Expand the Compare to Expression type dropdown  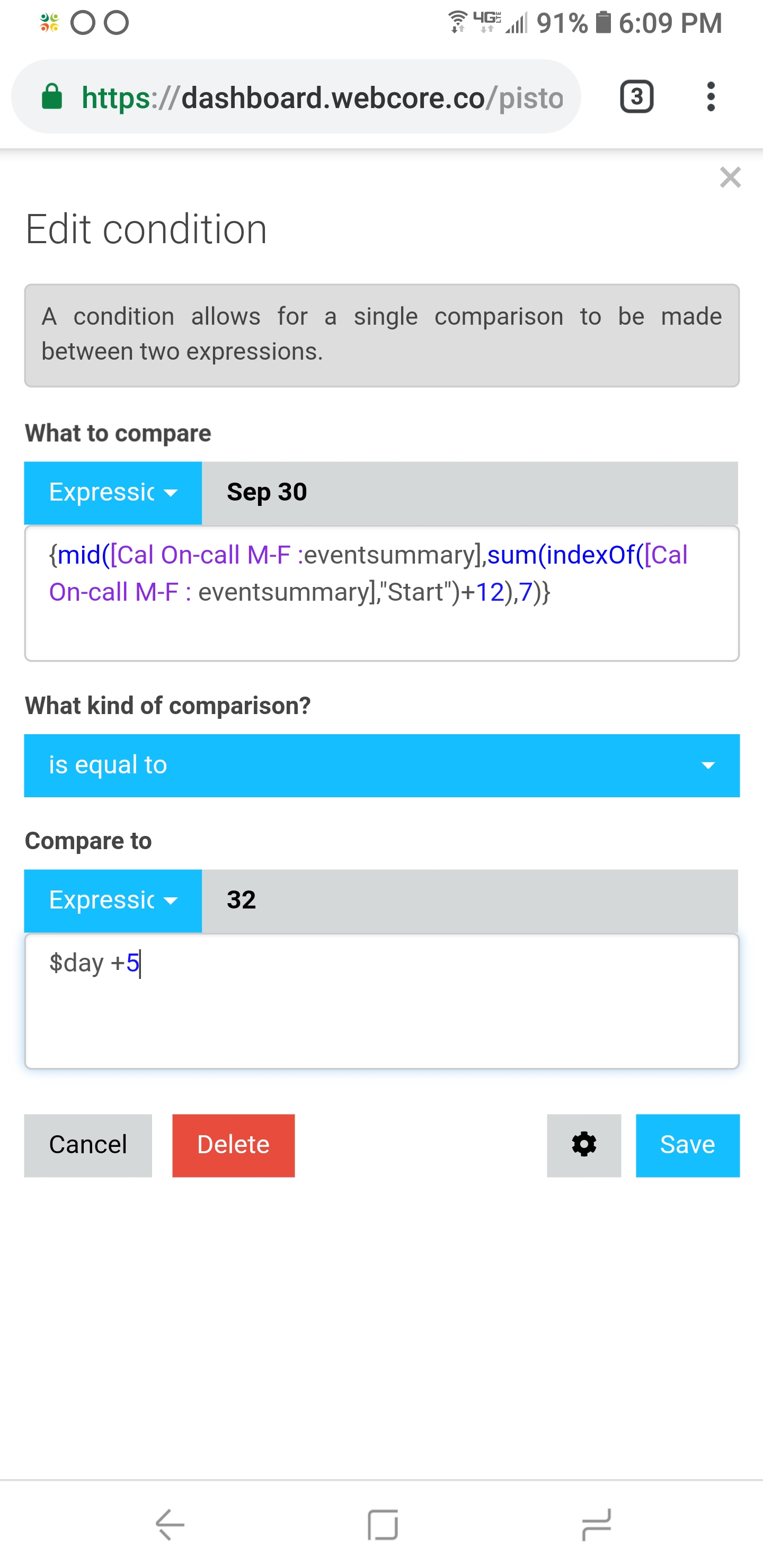113,900
